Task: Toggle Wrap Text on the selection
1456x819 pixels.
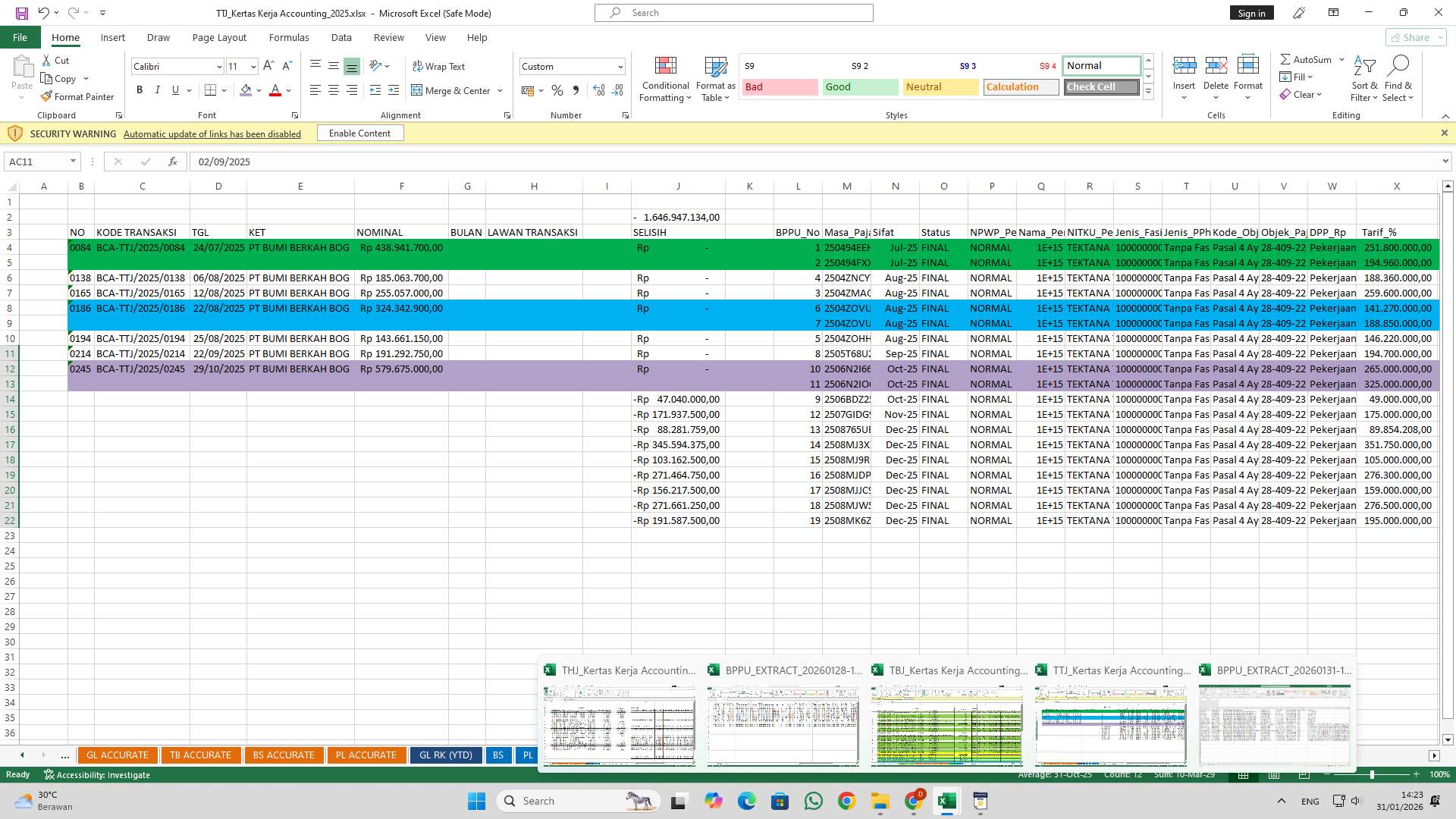Action: point(439,66)
